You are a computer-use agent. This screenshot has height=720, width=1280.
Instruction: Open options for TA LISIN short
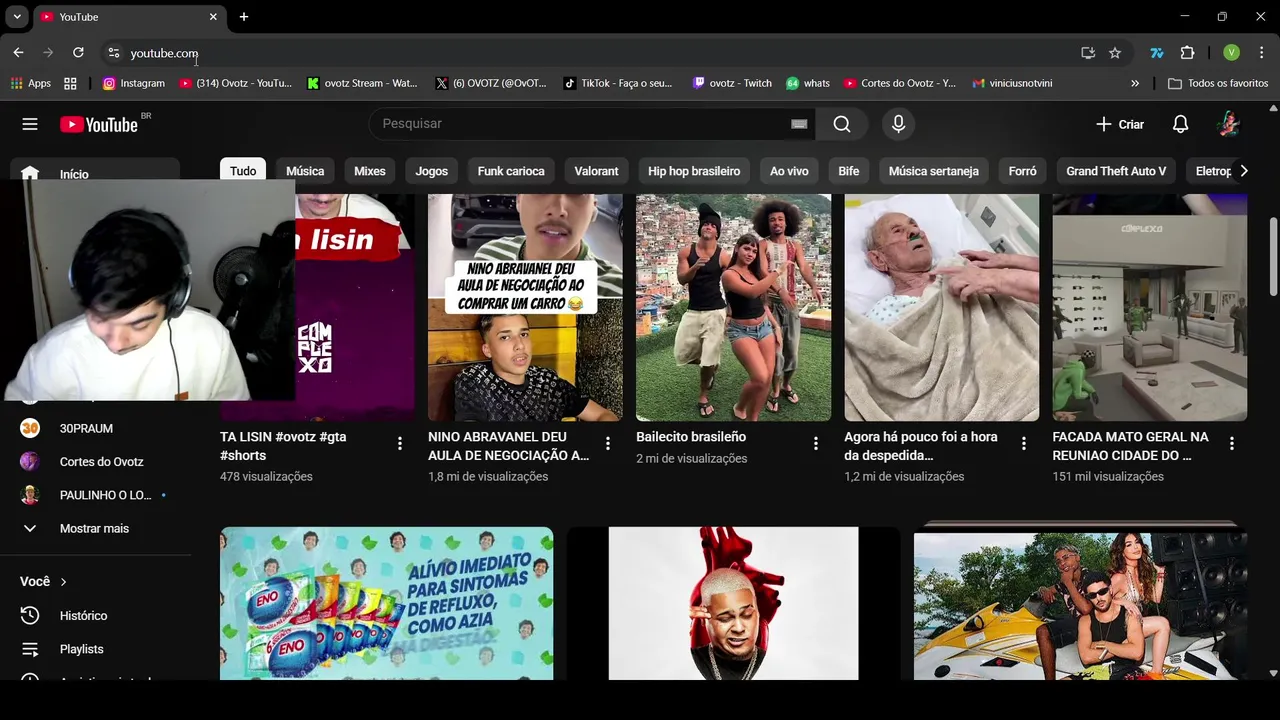pos(399,443)
